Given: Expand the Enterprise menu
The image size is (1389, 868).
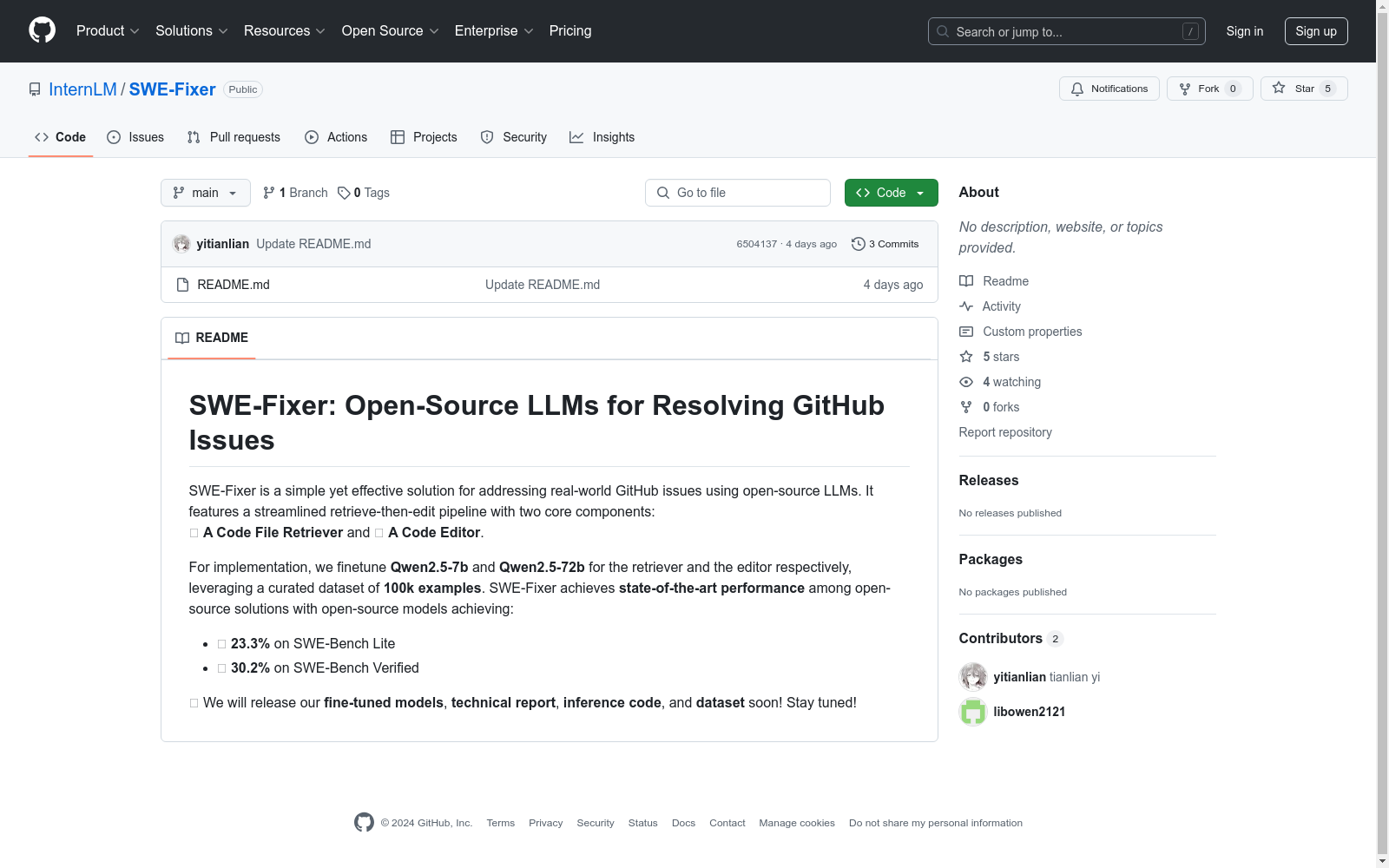Looking at the screenshot, I should (x=494, y=31).
